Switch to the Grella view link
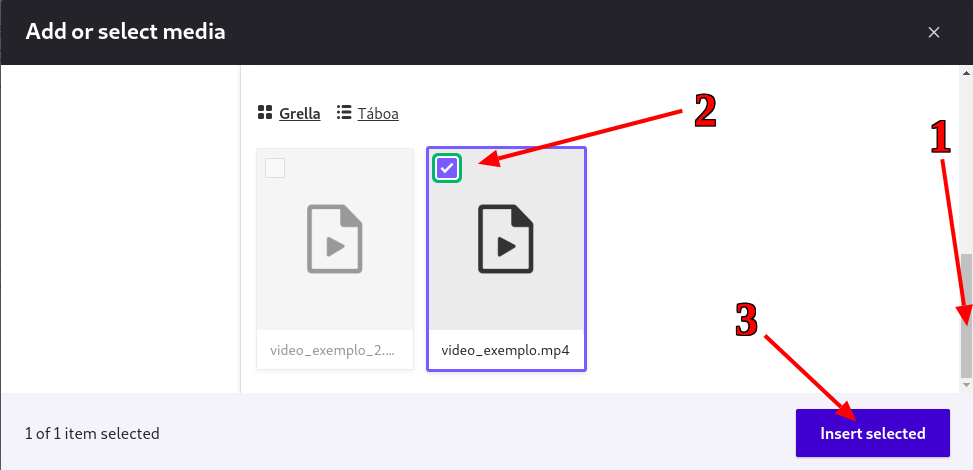 (300, 114)
